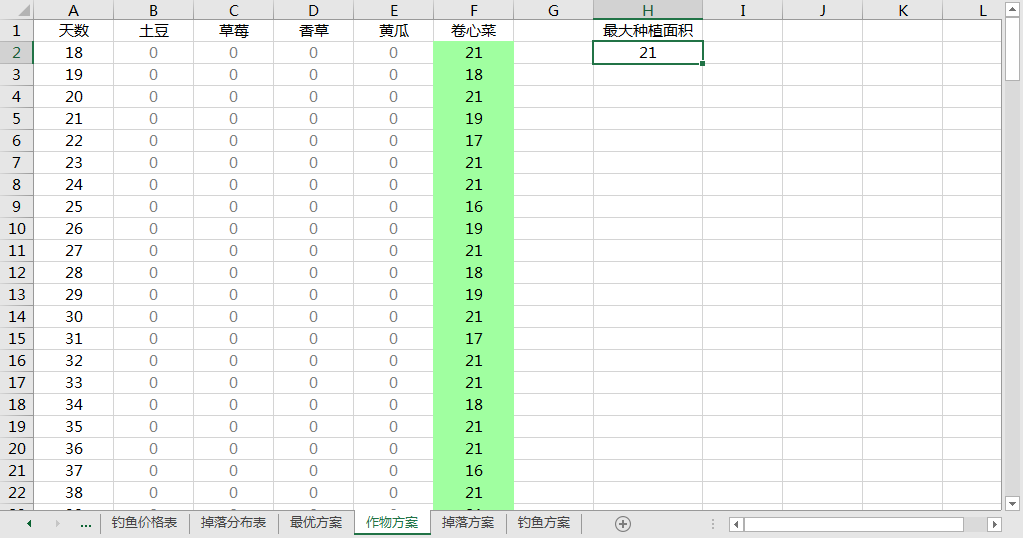
Task: Select 卷心菜 value 16 in day 25 row
Action: (x=474, y=207)
